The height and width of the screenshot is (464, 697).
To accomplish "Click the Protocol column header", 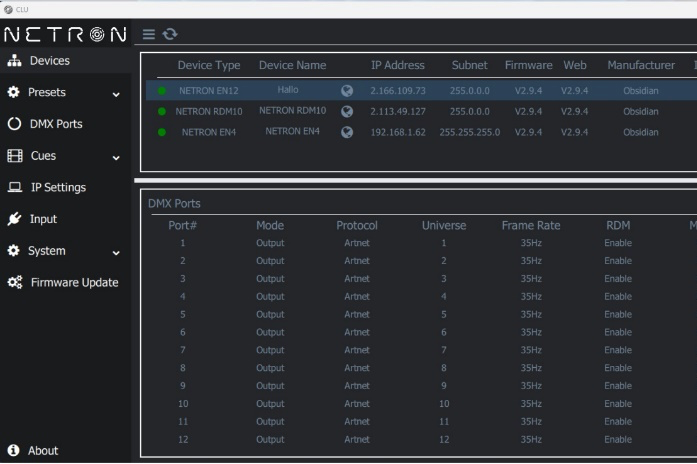I will tap(357, 225).
